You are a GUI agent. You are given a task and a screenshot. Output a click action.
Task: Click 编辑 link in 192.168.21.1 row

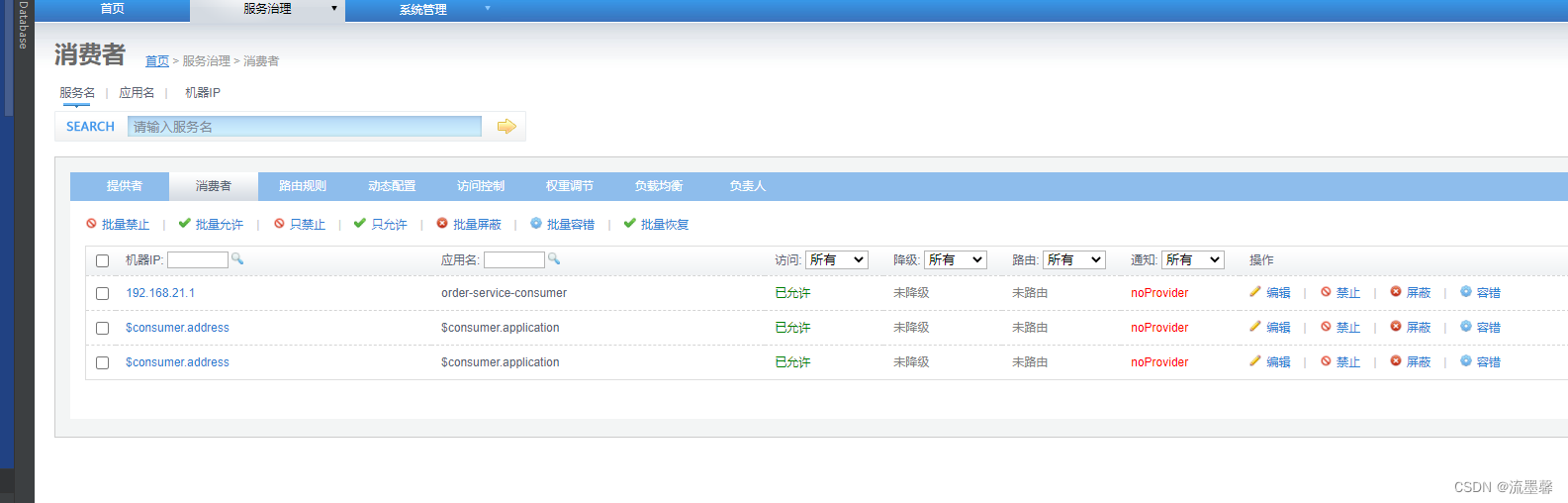coord(1278,293)
